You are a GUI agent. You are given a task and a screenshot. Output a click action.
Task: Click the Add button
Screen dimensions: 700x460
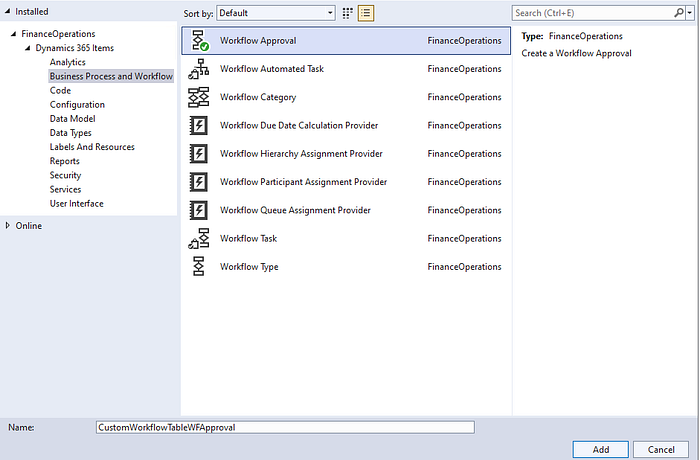(x=601, y=449)
